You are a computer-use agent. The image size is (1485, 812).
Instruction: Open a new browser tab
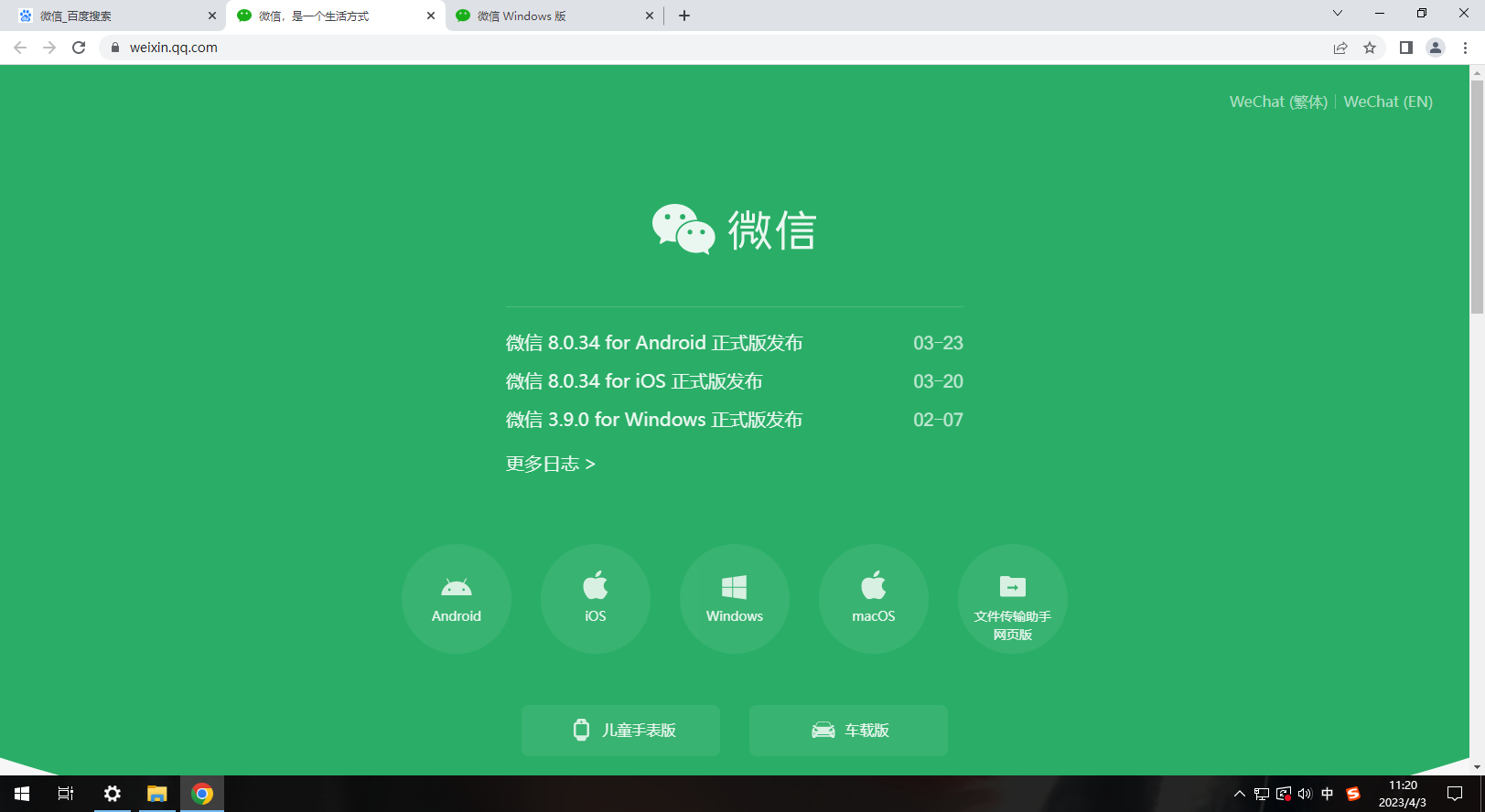[x=684, y=16]
